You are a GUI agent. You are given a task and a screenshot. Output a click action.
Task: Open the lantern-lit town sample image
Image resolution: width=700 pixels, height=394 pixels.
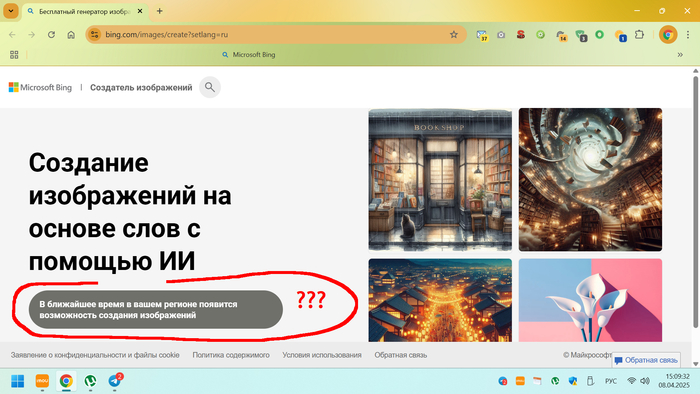[x=440, y=300]
